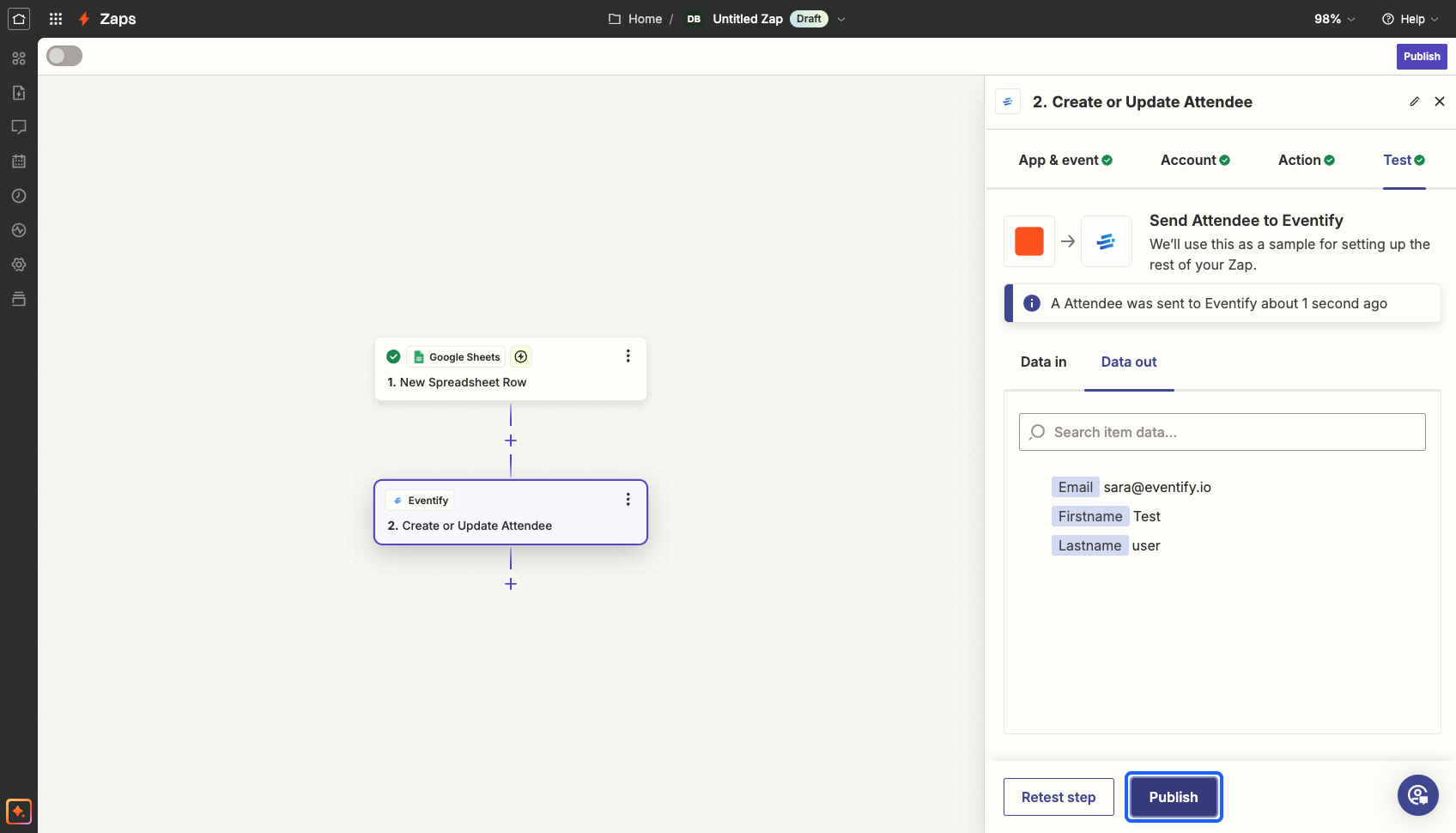Open the history clock icon in sidebar
This screenshot has height=833, width=1456.
[x=19, y=196]
